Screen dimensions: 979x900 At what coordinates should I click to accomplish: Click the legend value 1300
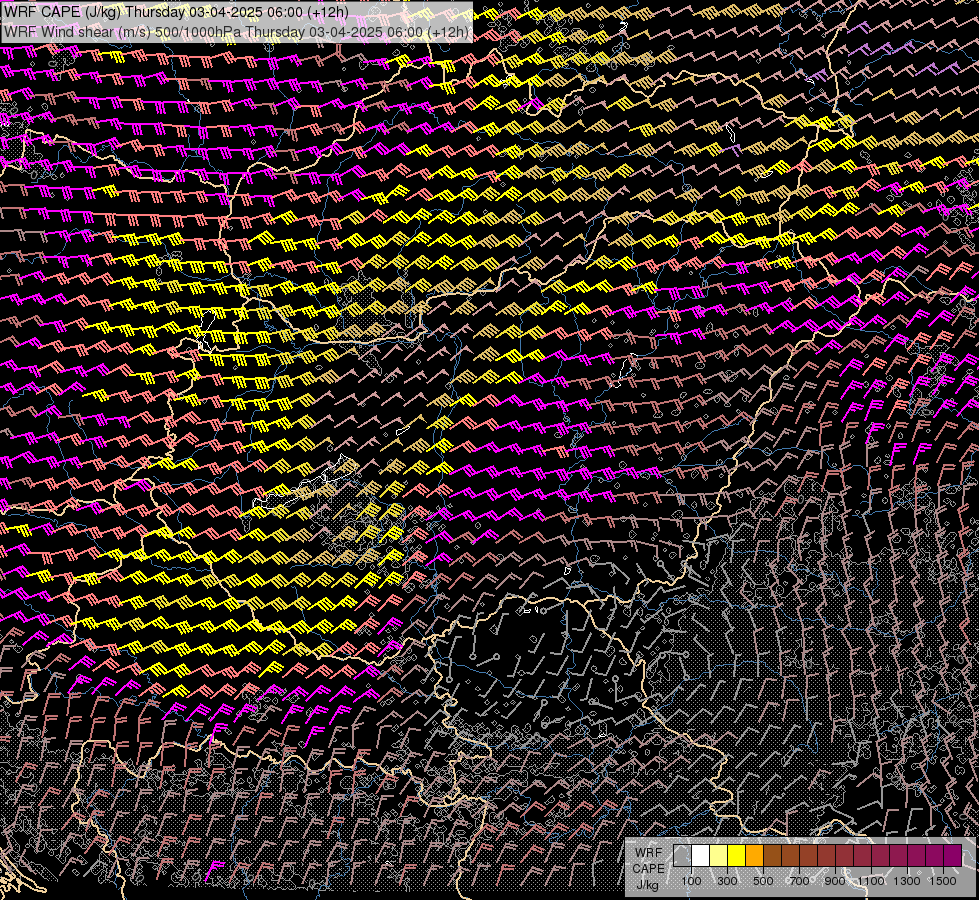pyautogui.click(x=907, y=881)
